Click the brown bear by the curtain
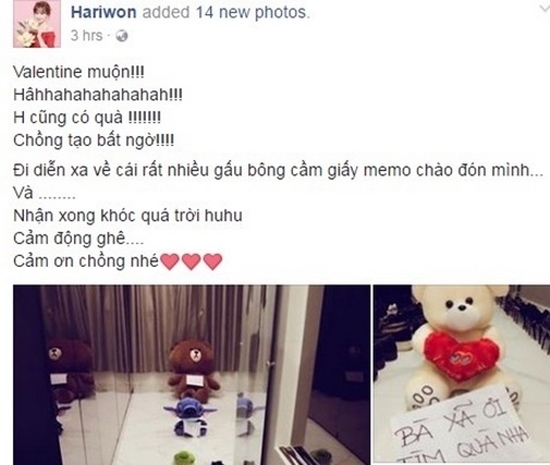 (x=192, y=370)
